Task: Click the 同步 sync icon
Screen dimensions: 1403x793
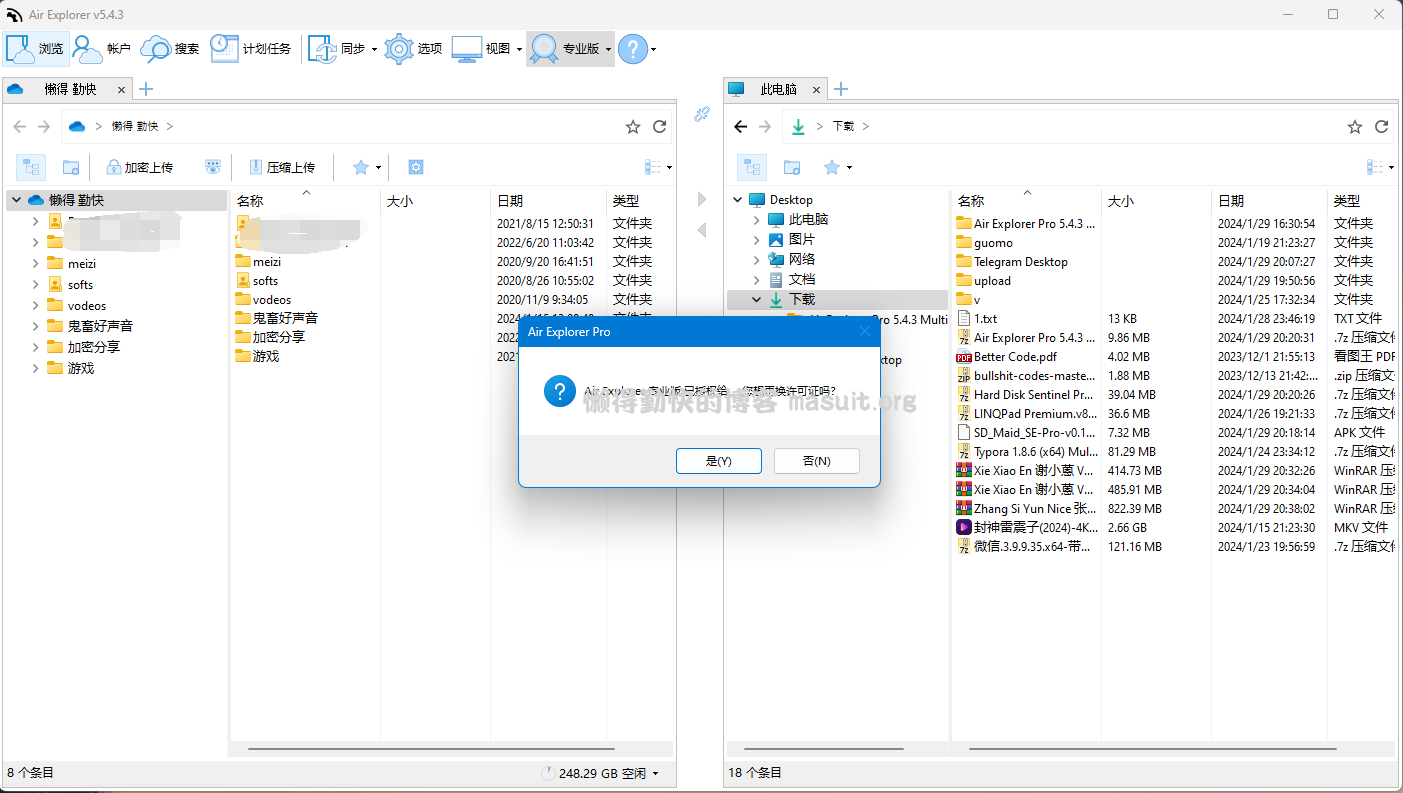Action: point(322,48)
